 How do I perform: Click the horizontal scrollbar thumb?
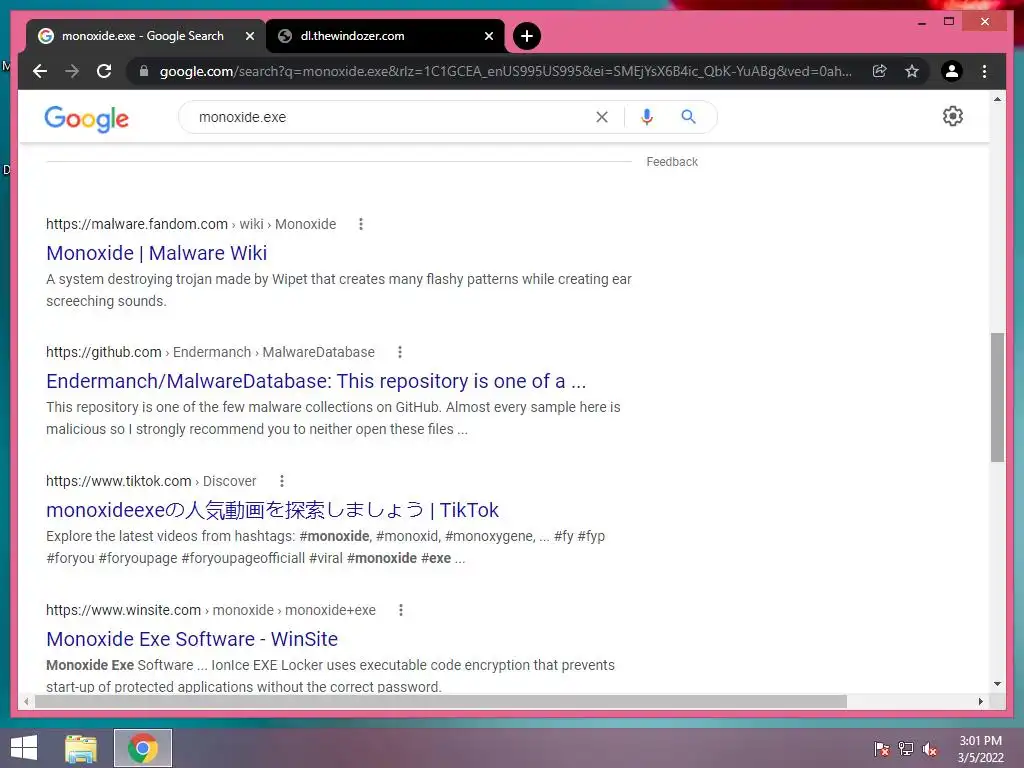[441, 701]
